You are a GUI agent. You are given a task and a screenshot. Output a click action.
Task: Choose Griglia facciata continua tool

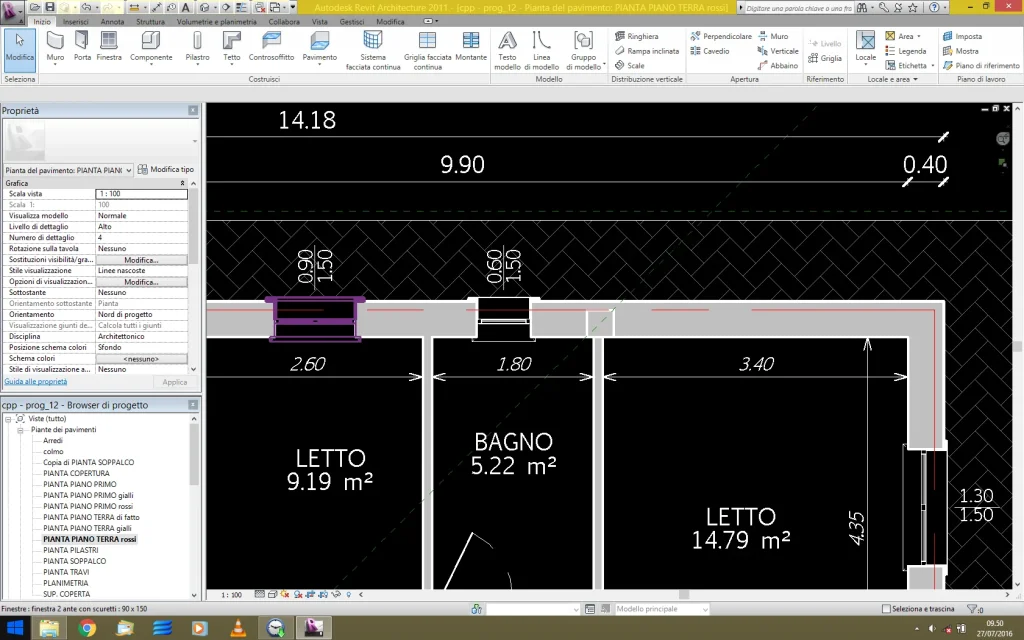point(427,50)
